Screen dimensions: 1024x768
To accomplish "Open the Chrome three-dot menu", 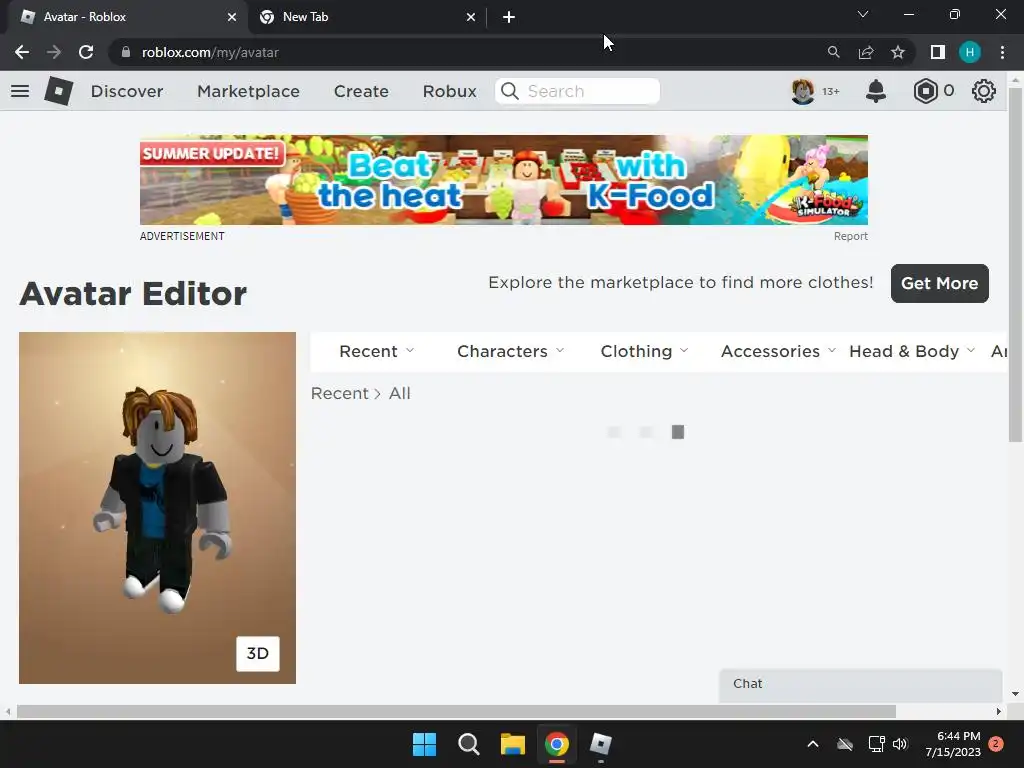I will (1002, 52).
